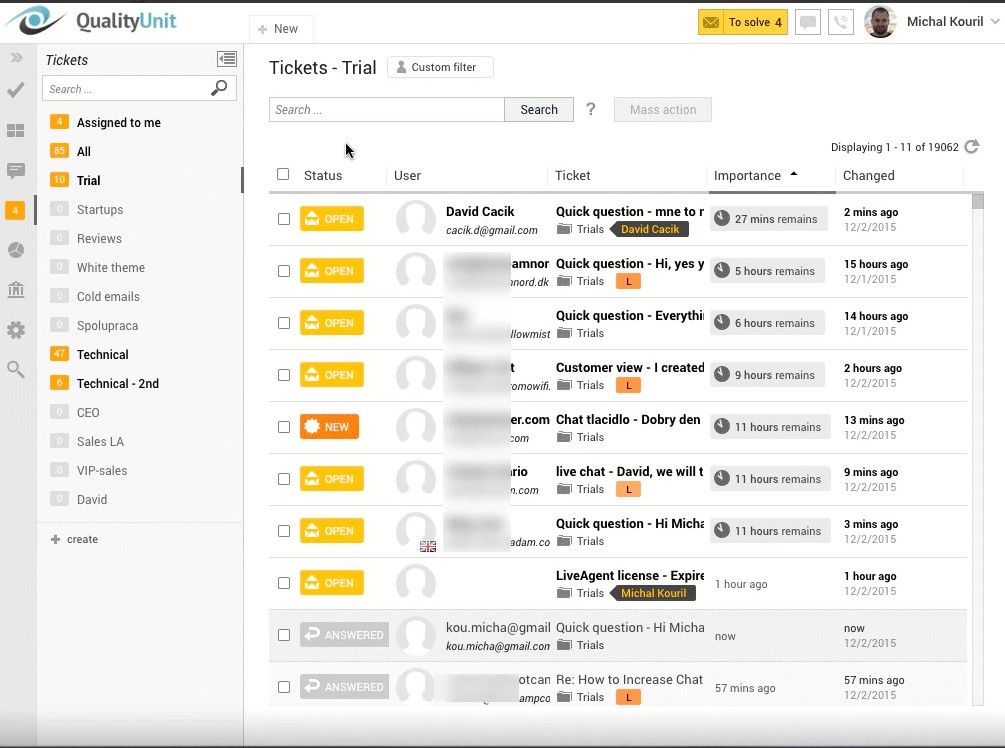
Task: Select the checkbox next to the NEW status ticket
Action: (x=284, y=426)
